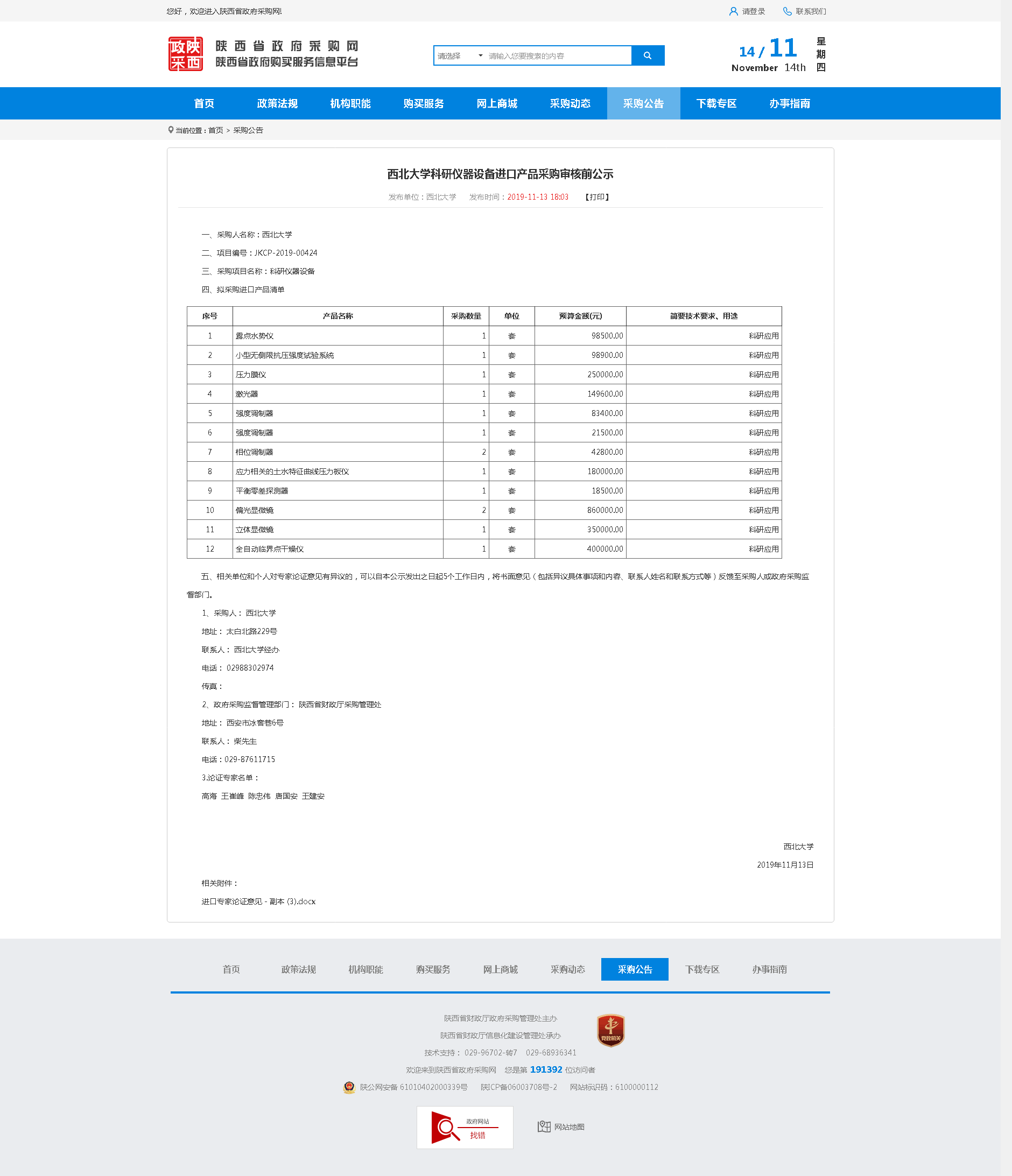1012x1176 pixels.
Task: Click 首页 in the breadcrumb path
Action: (216, 131)
